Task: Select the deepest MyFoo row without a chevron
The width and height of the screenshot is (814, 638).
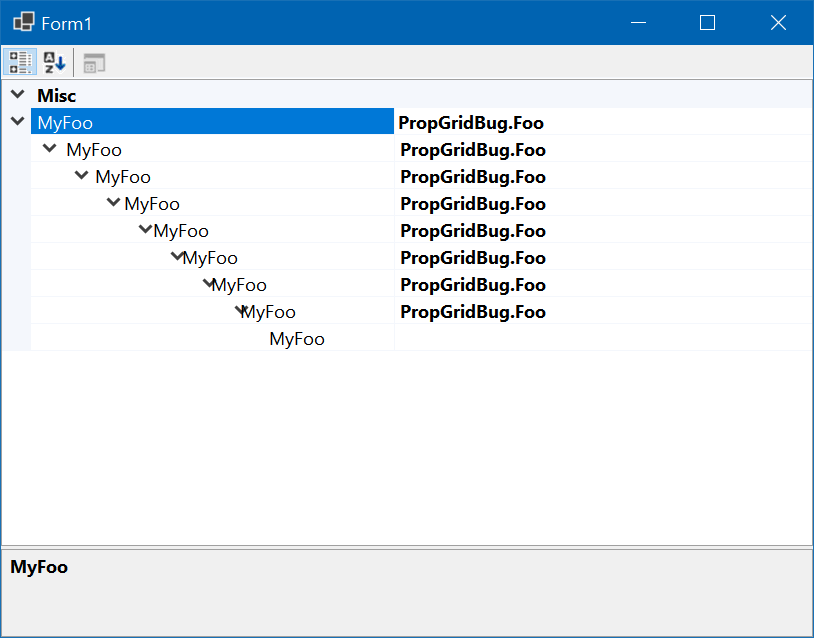Action: tap(296, 338)
